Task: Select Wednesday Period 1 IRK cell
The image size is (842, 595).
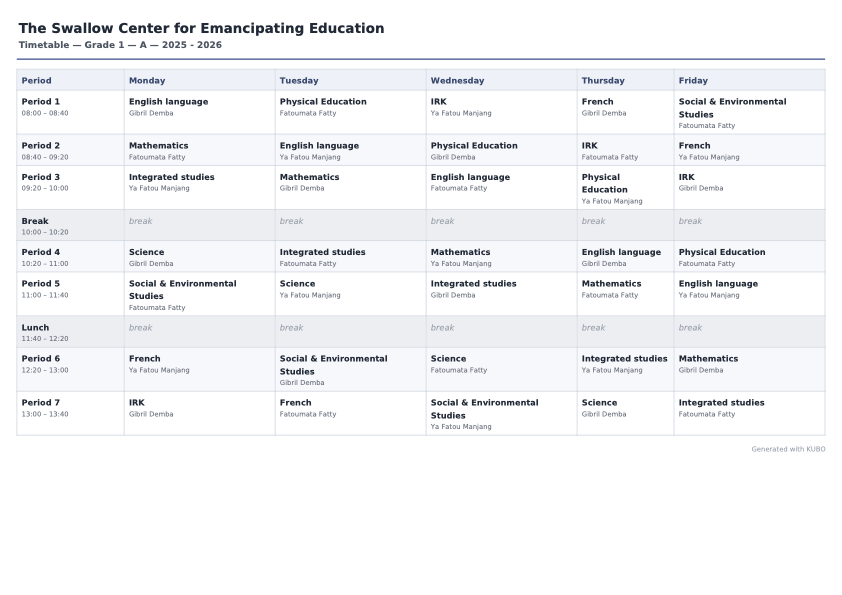Action: pos(502,112)
